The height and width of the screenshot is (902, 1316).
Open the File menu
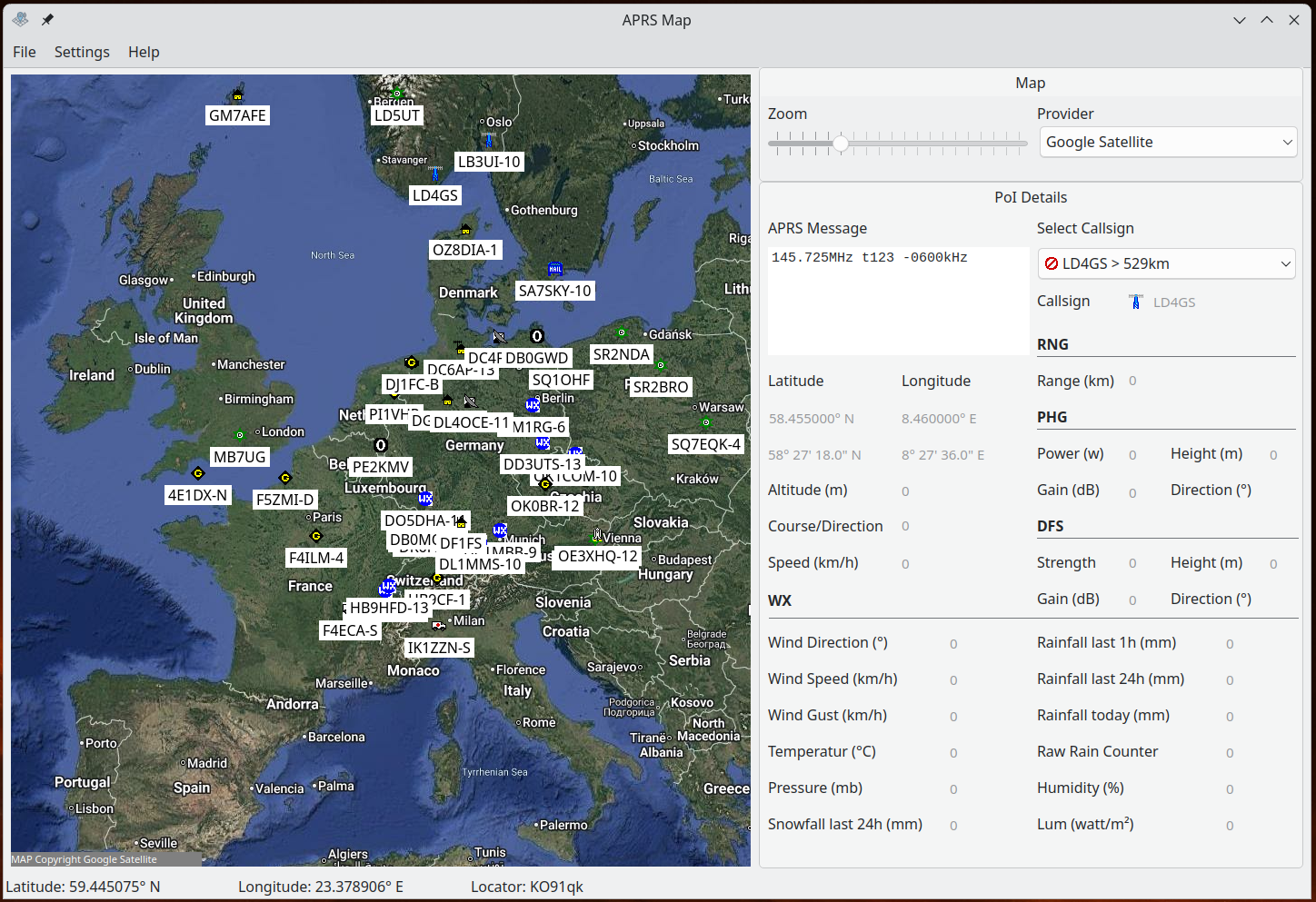click(25, 52)
